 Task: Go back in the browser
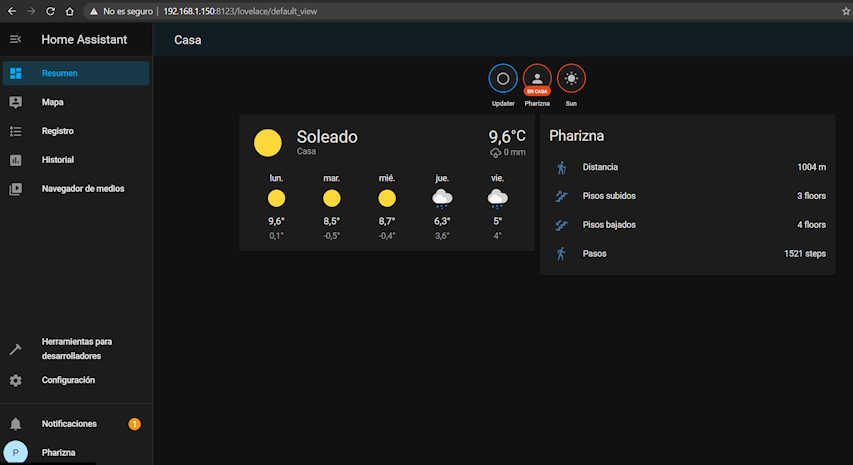pyautogui.click(x=11, y=11)
